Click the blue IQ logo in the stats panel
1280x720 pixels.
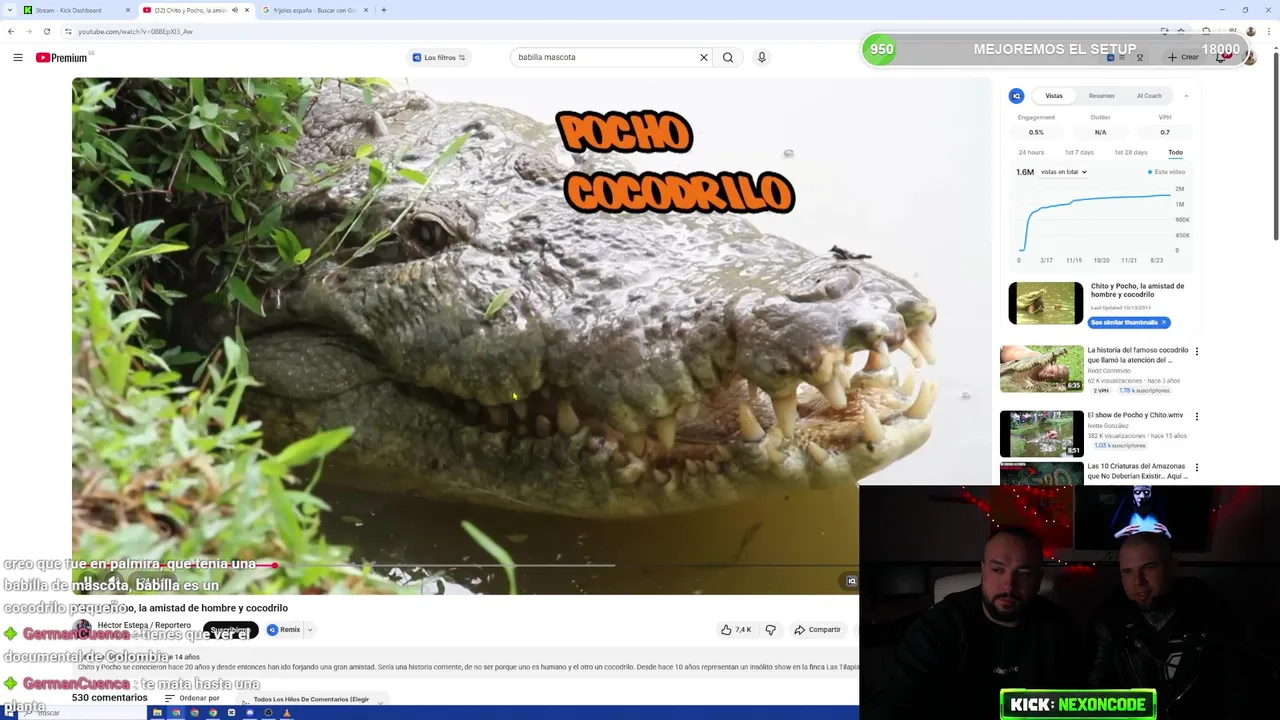1016,96
